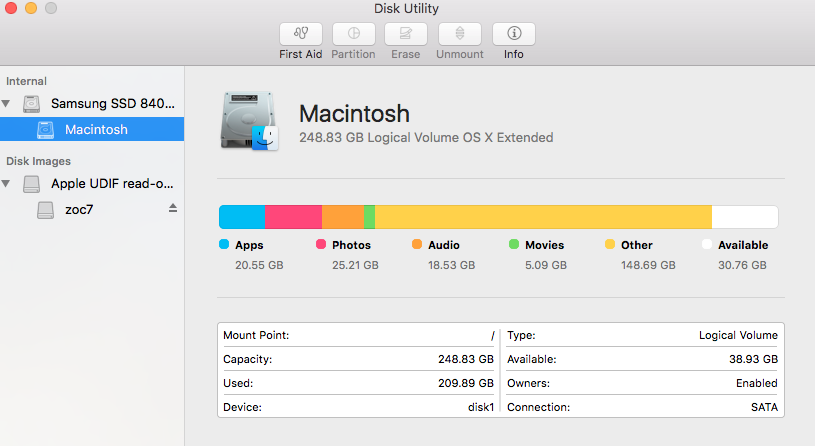The height and width of the screenshot is (446, 815).
Task: Click the orange Audio legend dot
Action: [x=417, y=244]
